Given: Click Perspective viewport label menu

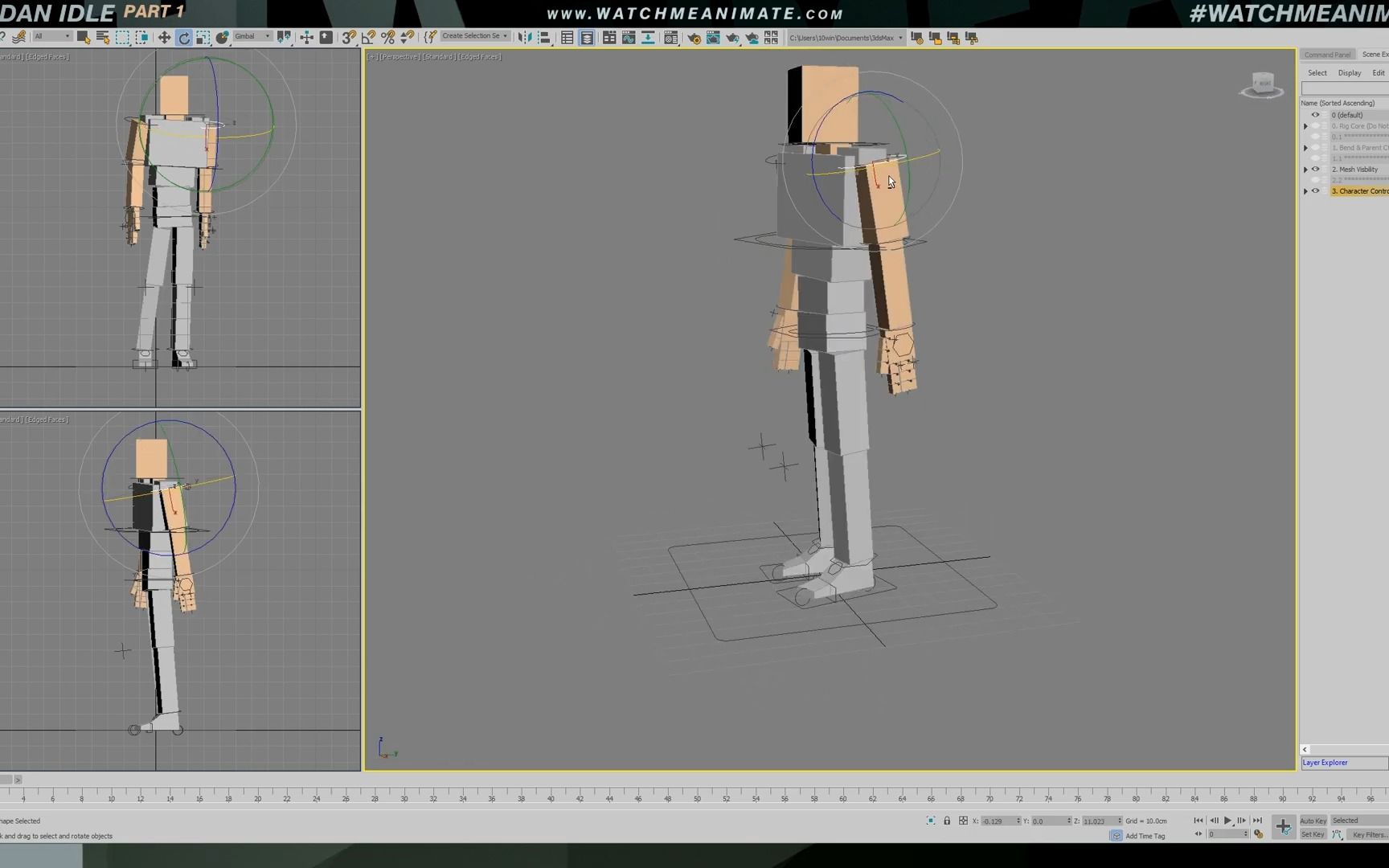Looking at the screenshot, I should click(x=399, y=57).
